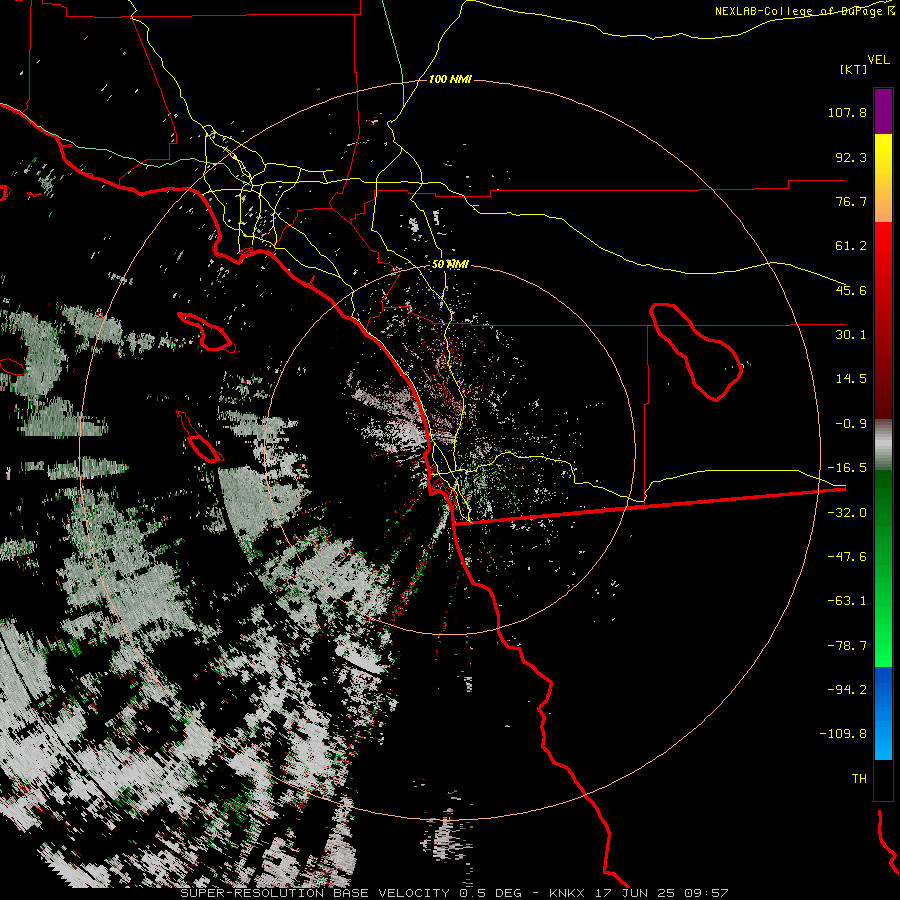Click the 45.6 velocity scale value
The image size is (900, 900).
click(x=851, y=290)
